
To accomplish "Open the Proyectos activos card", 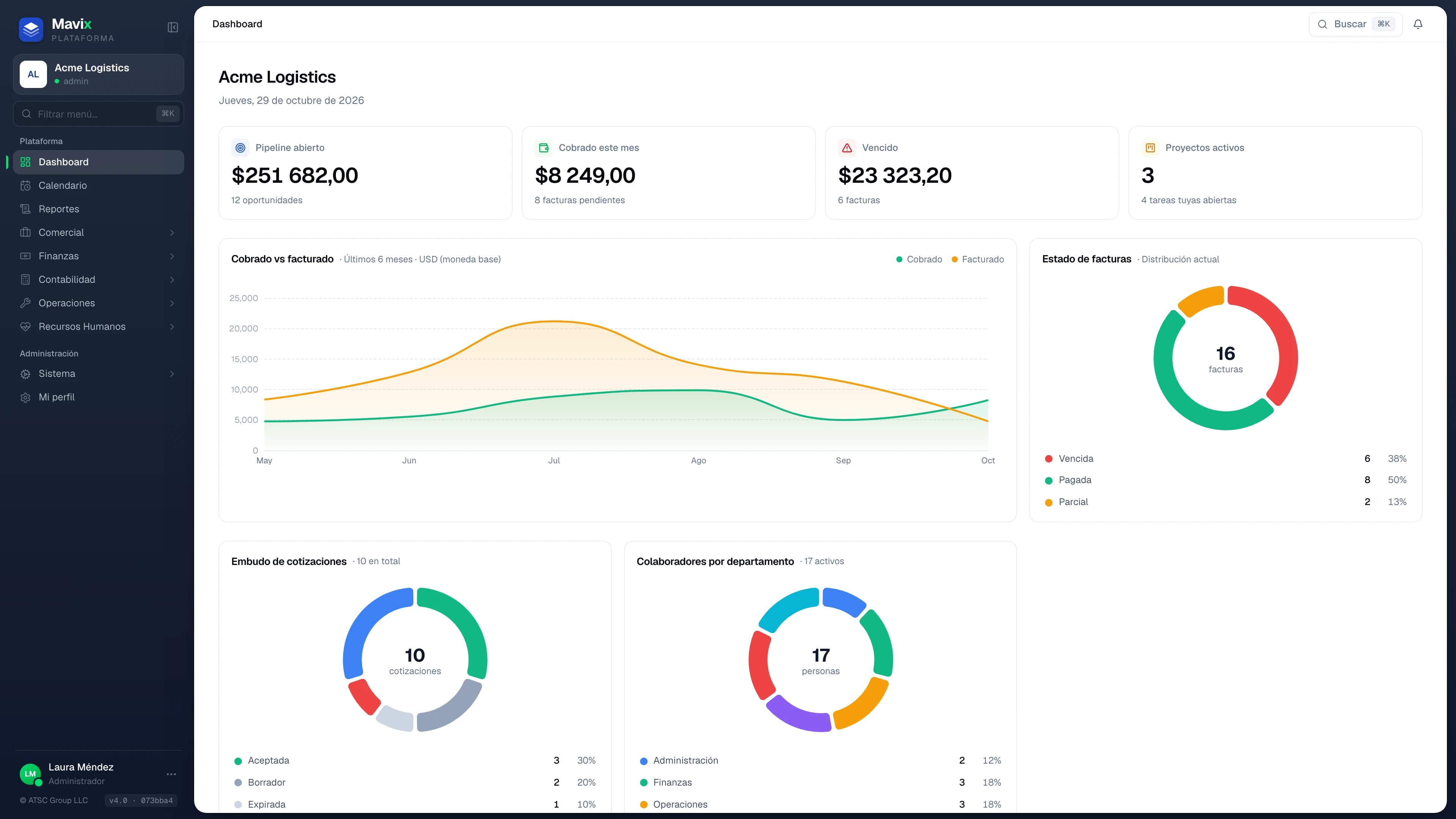I will [x=1275, y=173].
